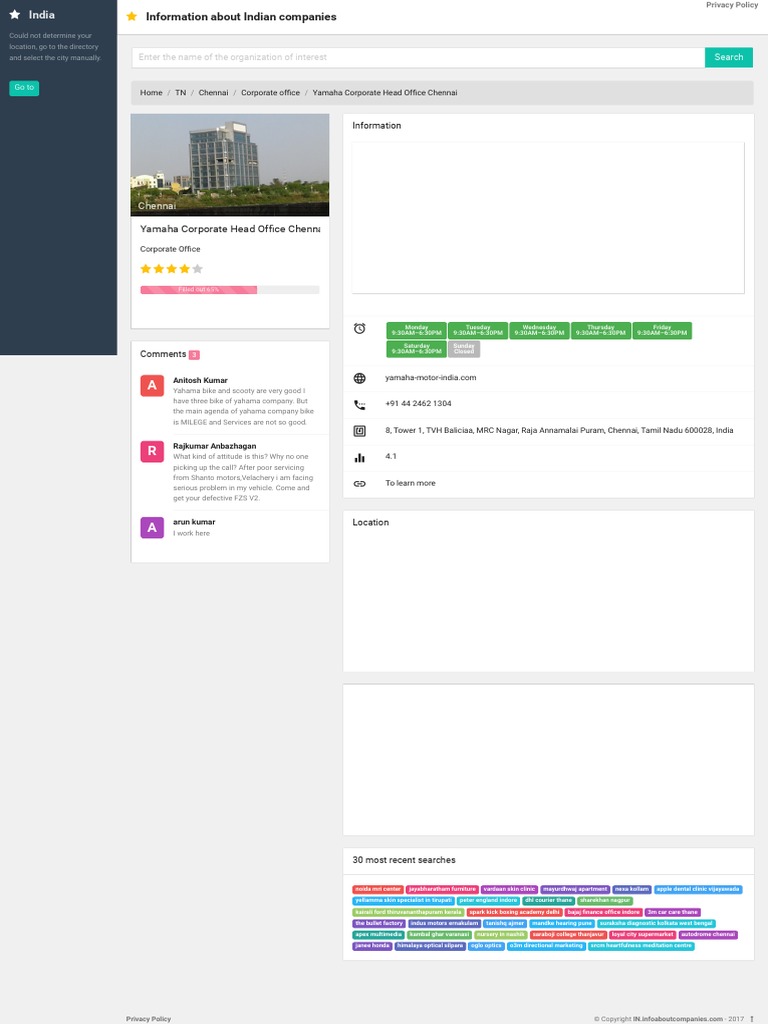Open the dhl courier thane tag

pyautogui.click(x=549, y=901)
